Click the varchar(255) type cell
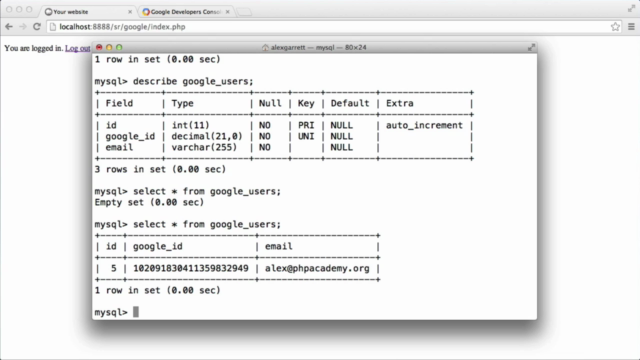 tap(204, 147)
